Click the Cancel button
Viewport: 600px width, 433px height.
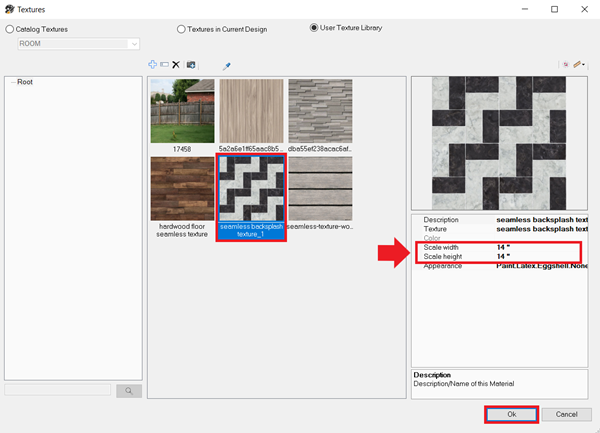[x=567, y=414]
